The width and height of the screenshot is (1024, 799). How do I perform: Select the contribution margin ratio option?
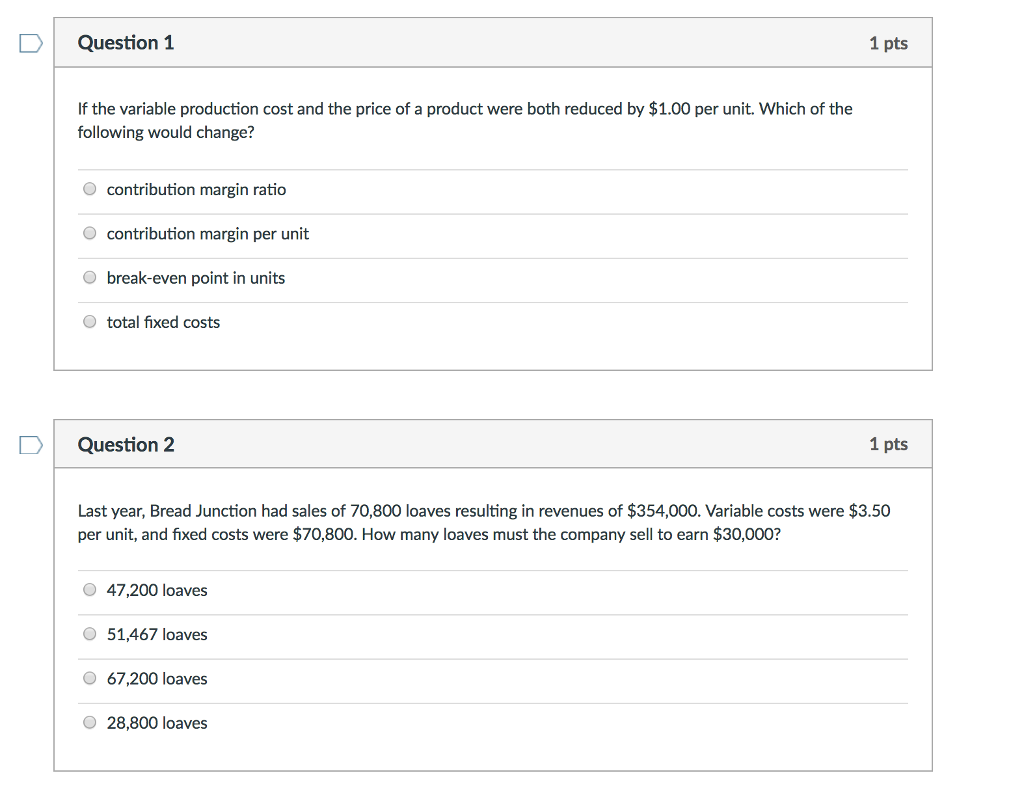click(x=89, y=188)
